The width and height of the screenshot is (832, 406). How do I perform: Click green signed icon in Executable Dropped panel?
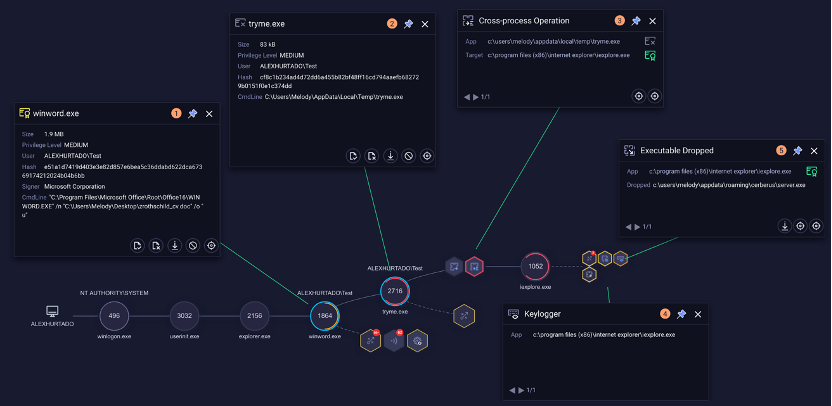point(811,171)
